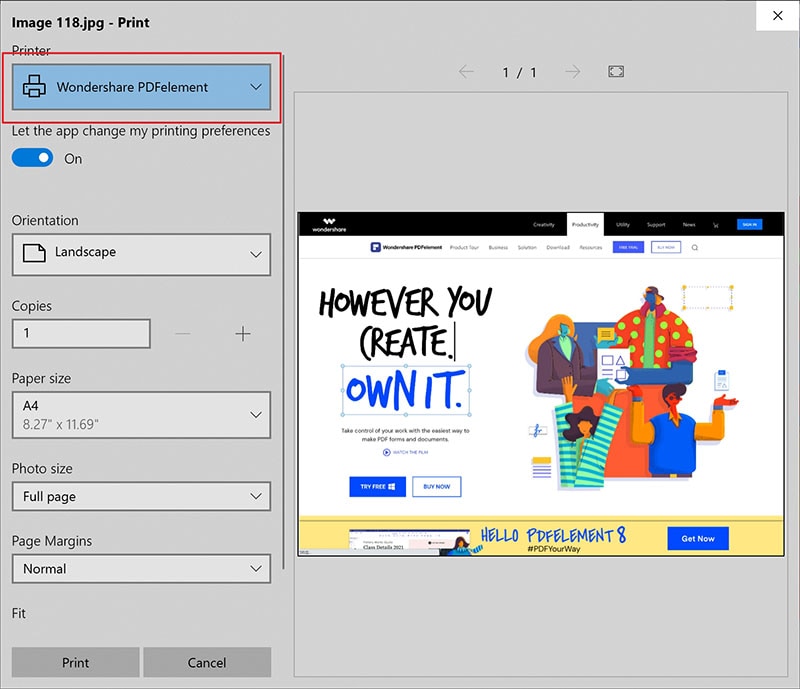Click the print preview image

point(541,384)
